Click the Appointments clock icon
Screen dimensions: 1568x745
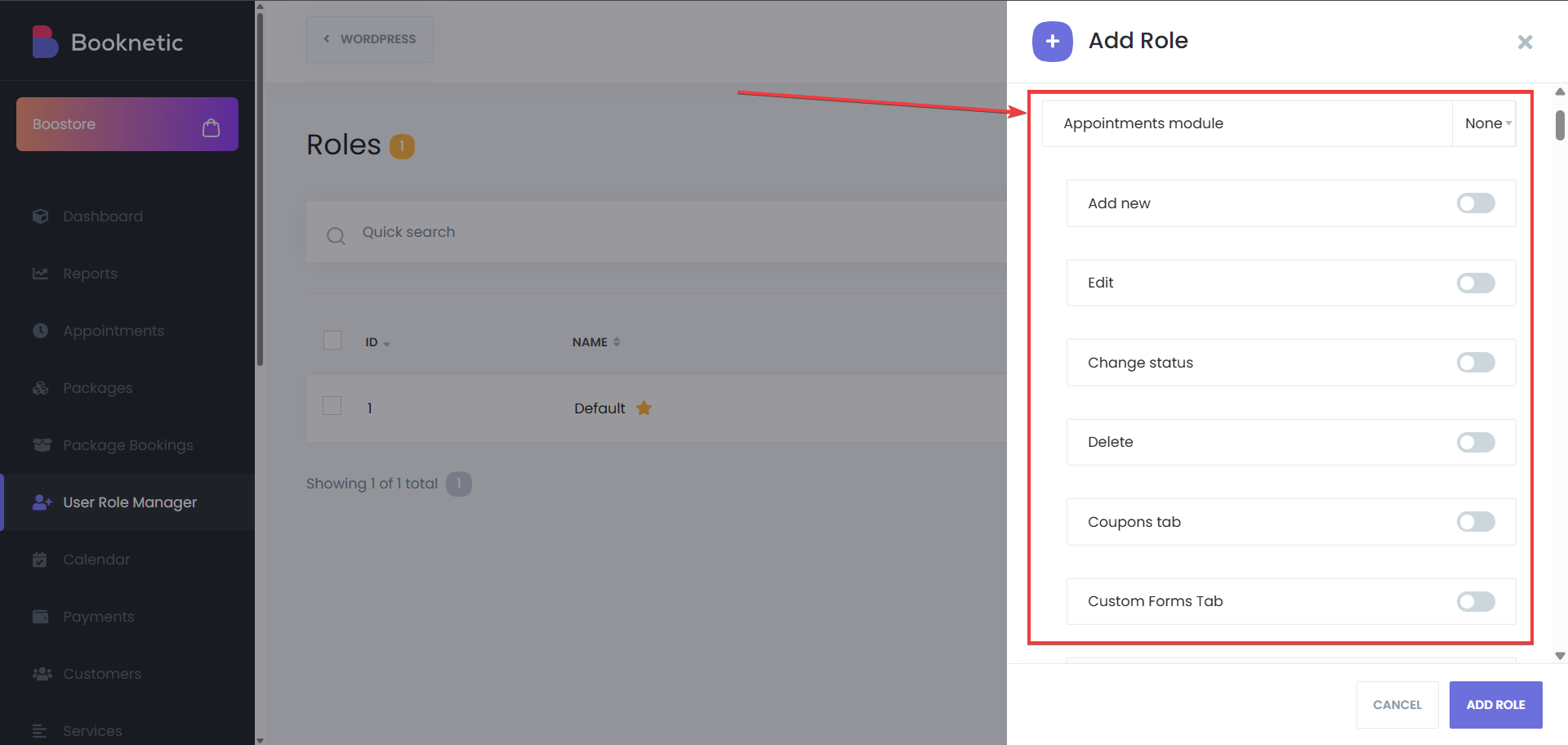click(x=41, y=331)
